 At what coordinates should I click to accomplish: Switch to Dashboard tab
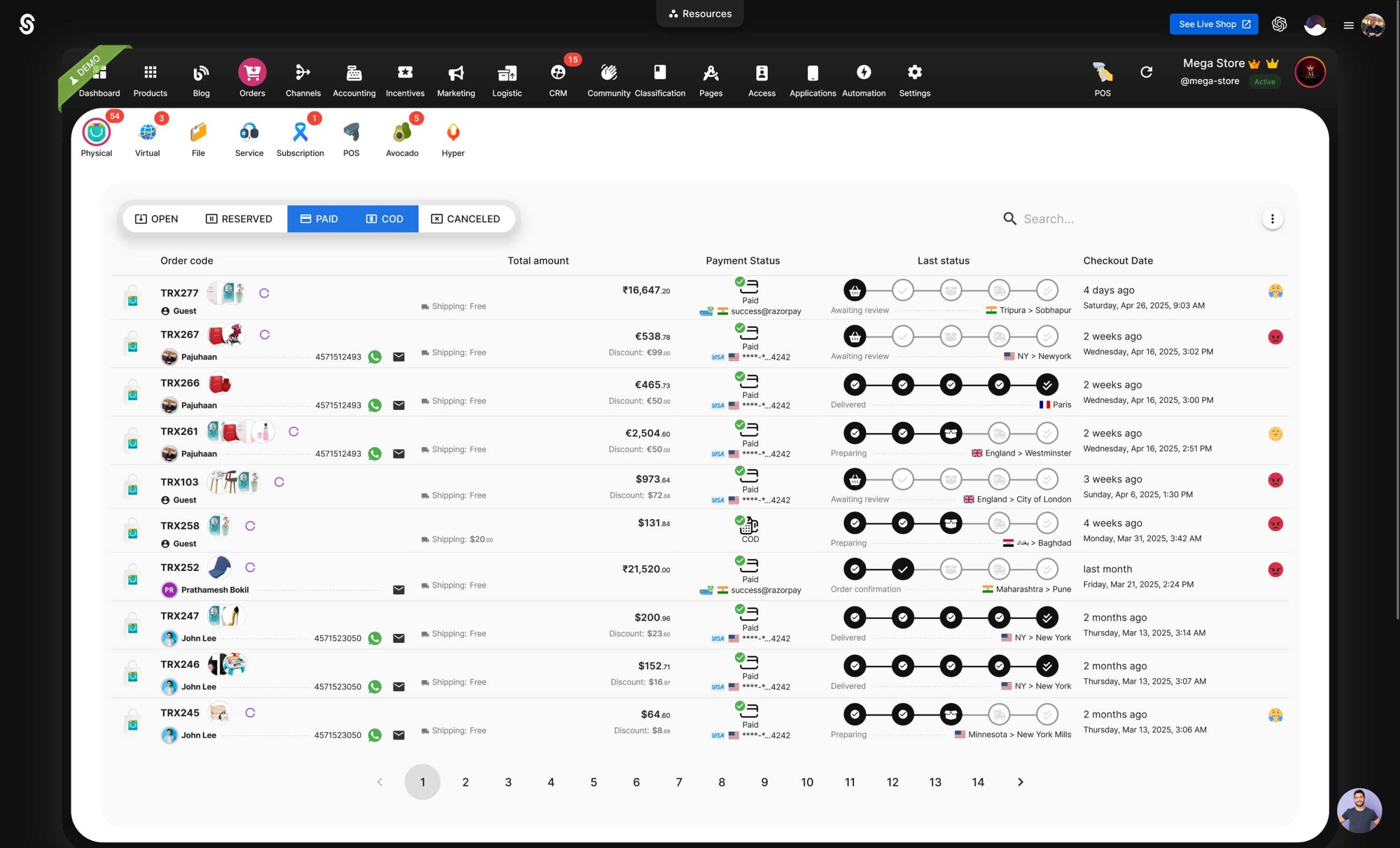[x=99, y=79]
